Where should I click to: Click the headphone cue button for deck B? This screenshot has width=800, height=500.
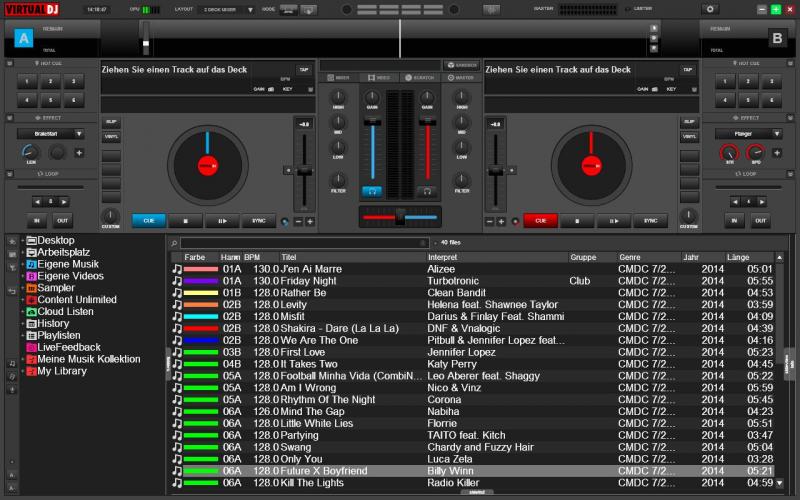click(x=427, y=190)
